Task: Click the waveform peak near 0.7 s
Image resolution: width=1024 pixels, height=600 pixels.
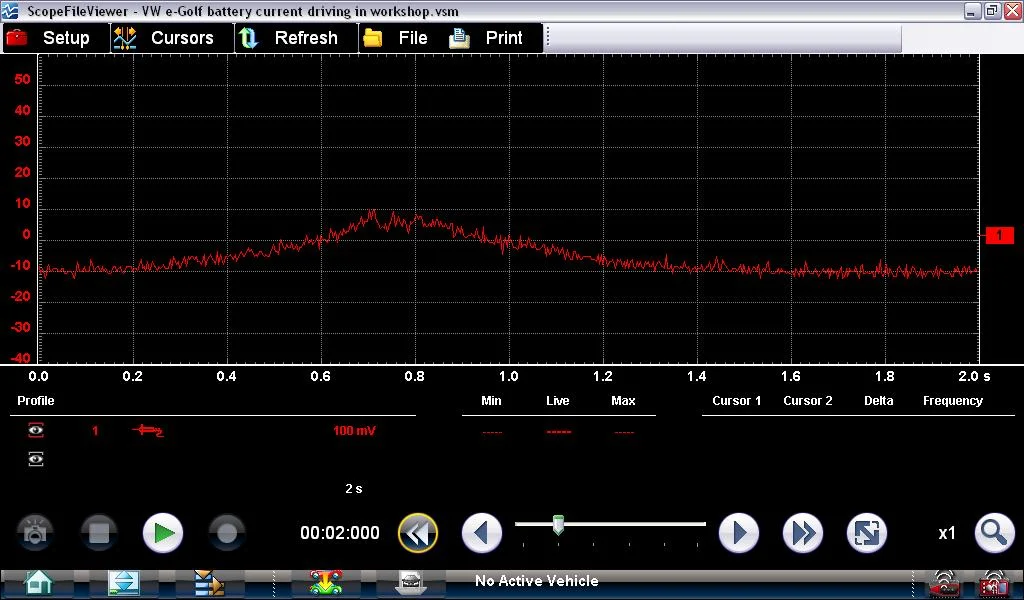Action: pos(372,212)
